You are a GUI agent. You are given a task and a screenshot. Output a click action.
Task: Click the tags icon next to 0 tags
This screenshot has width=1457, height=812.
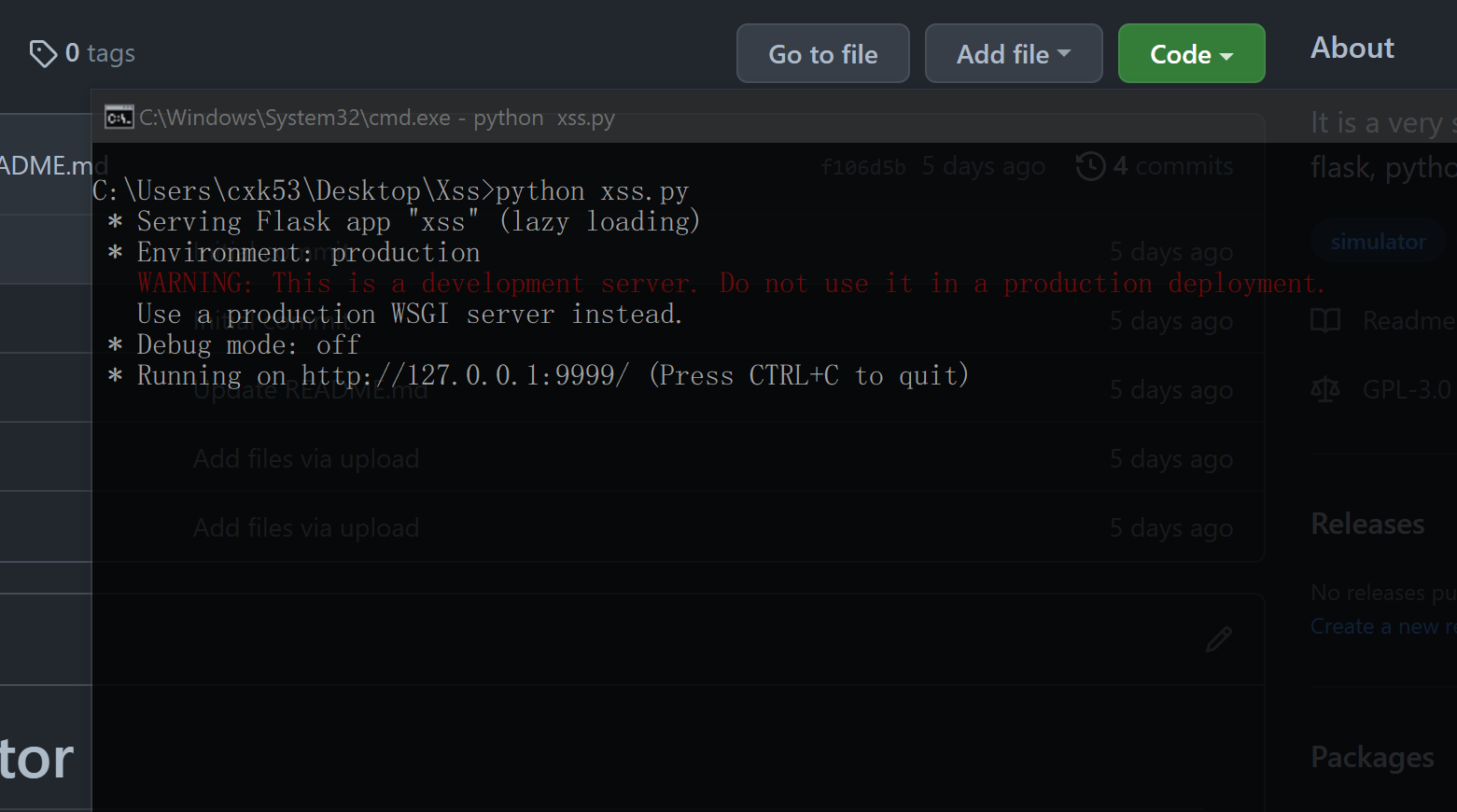pos(43,54)
